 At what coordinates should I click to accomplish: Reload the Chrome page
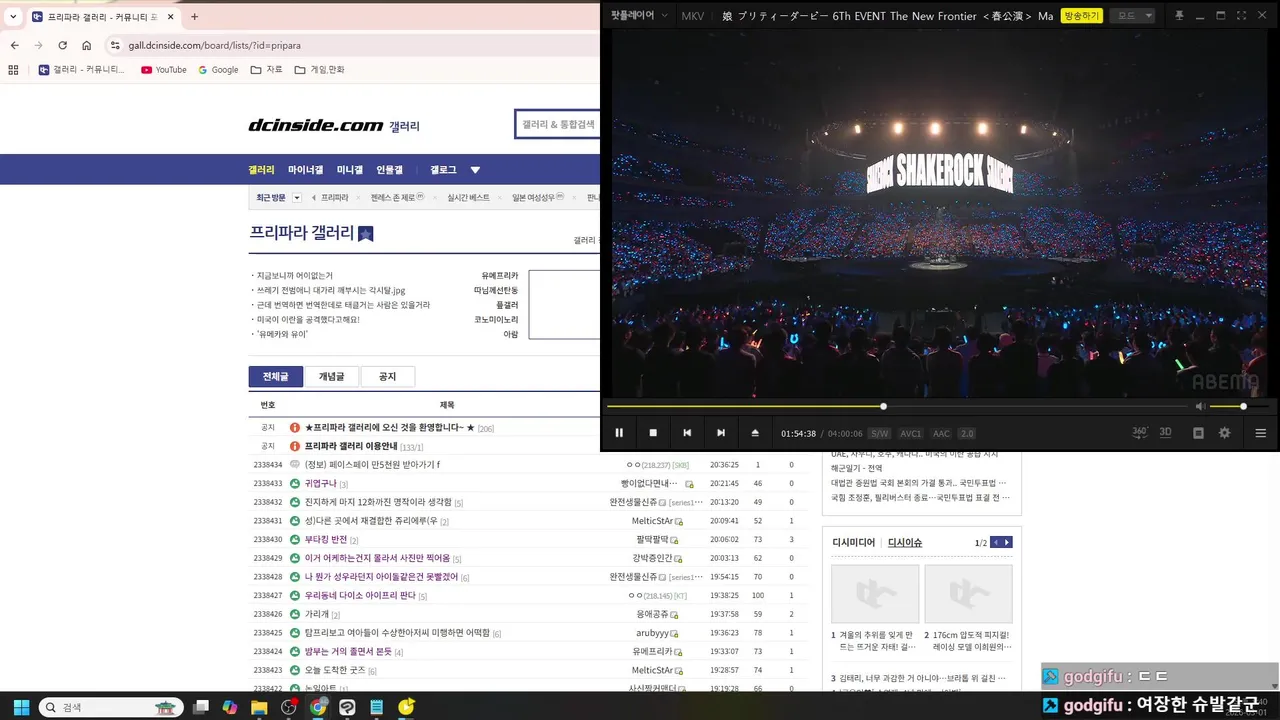click(x=62, y=45)
